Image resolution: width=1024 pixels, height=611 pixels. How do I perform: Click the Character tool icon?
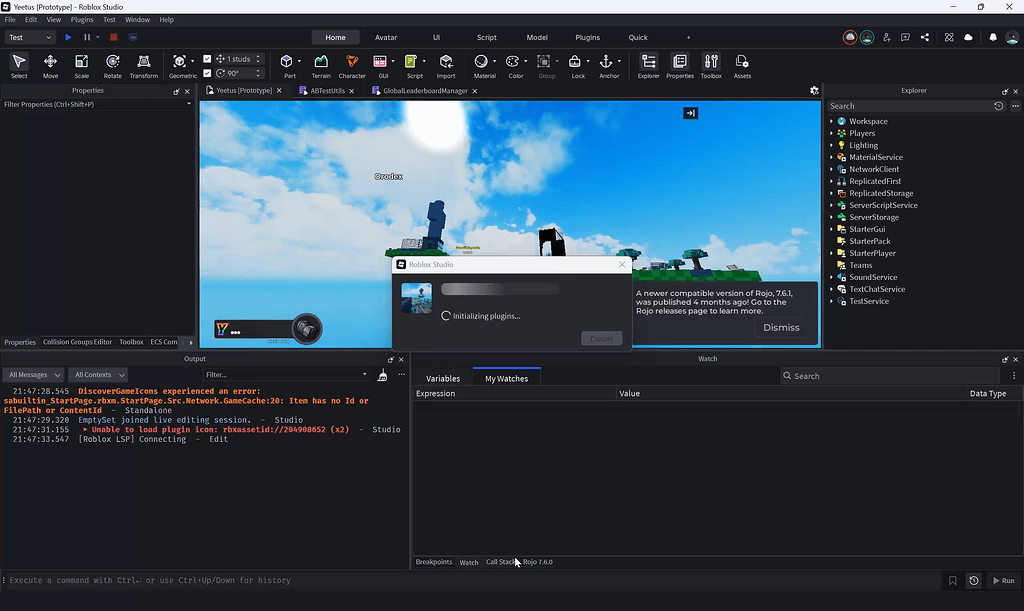352,61
